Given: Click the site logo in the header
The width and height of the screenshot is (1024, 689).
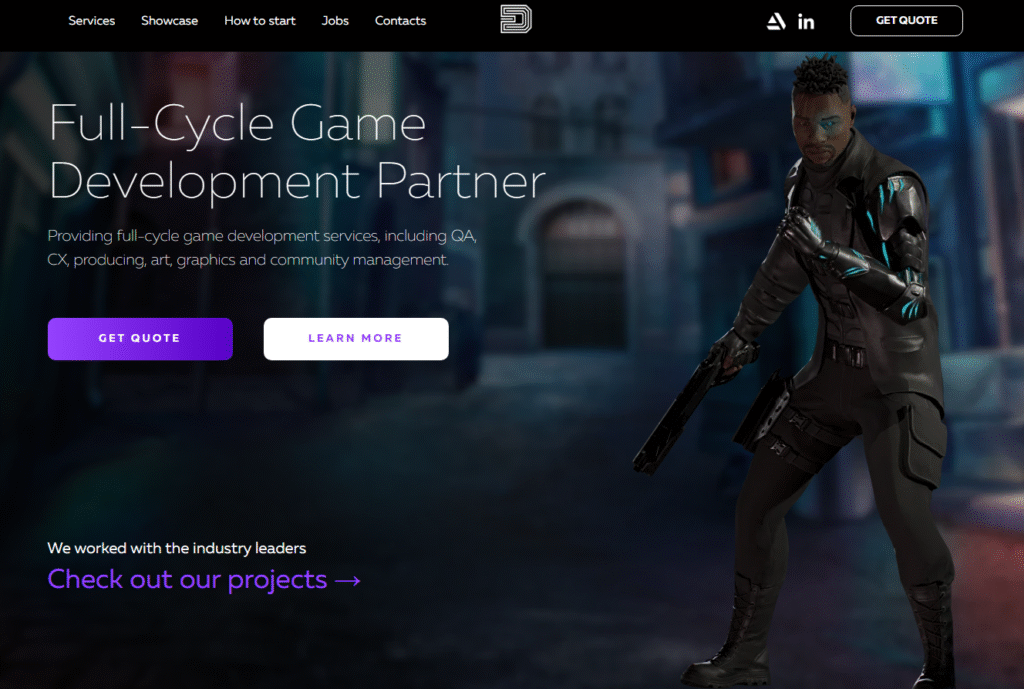Looking at the screenshot, I should pos(516,19).
